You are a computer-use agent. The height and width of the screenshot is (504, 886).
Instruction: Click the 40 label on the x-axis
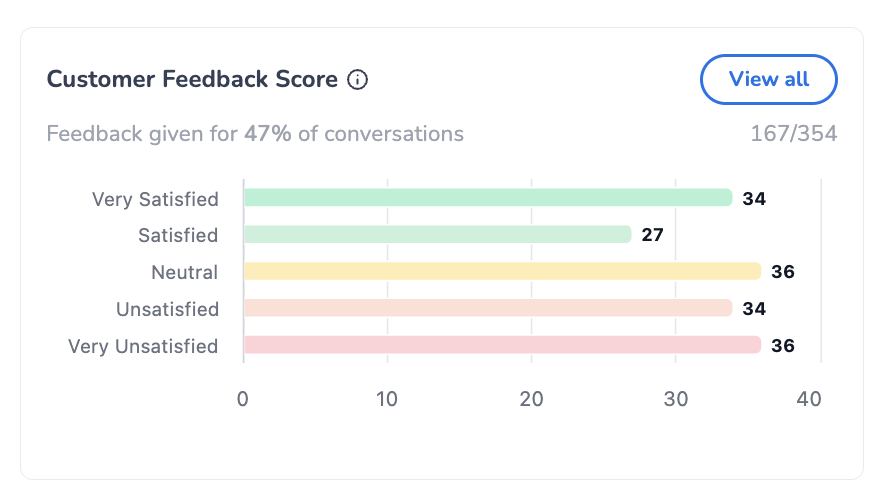point(809,398)
